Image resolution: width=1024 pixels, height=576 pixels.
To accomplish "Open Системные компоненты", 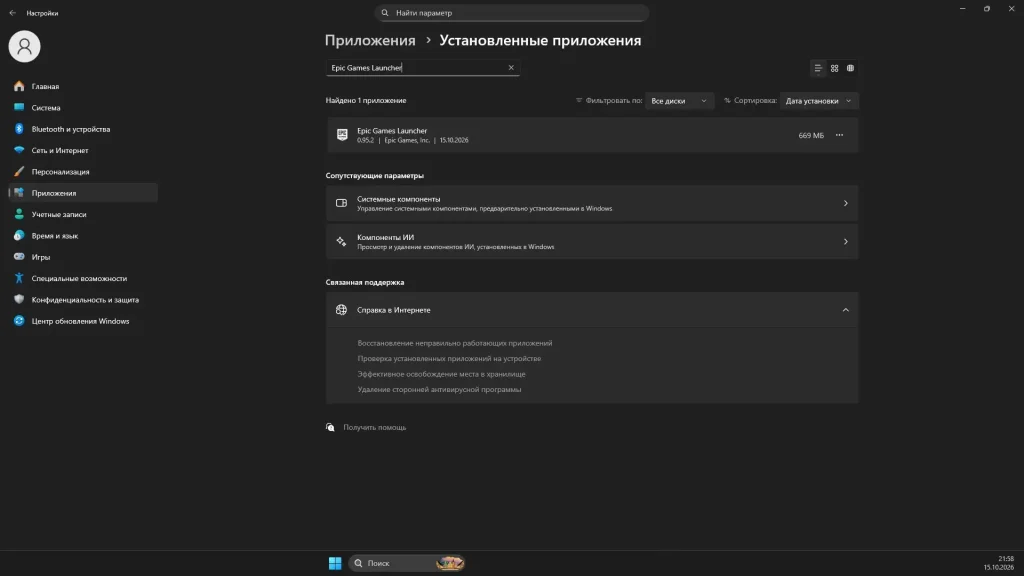I will click(x=592, y=203).
